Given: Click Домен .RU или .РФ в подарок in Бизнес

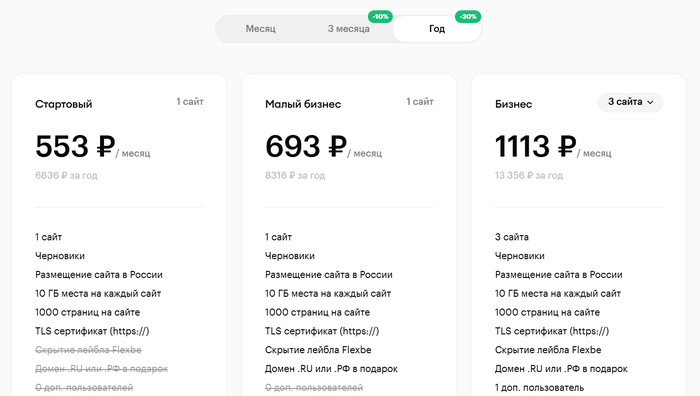Looking at the screenshot, I should click(x=561, y=369).
